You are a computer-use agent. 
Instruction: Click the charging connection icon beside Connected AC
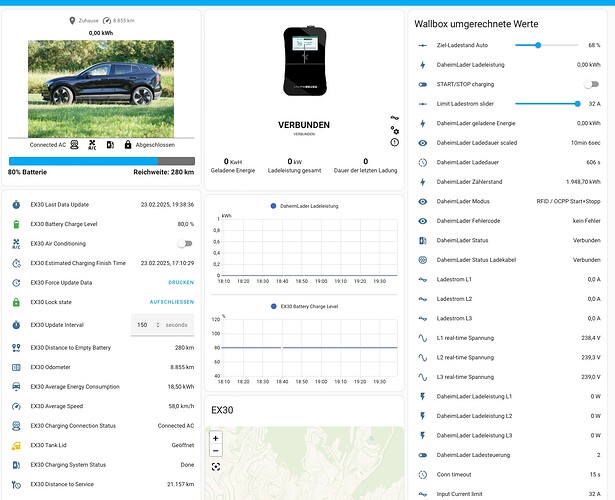pyautogui.click(x=74, y=145)
